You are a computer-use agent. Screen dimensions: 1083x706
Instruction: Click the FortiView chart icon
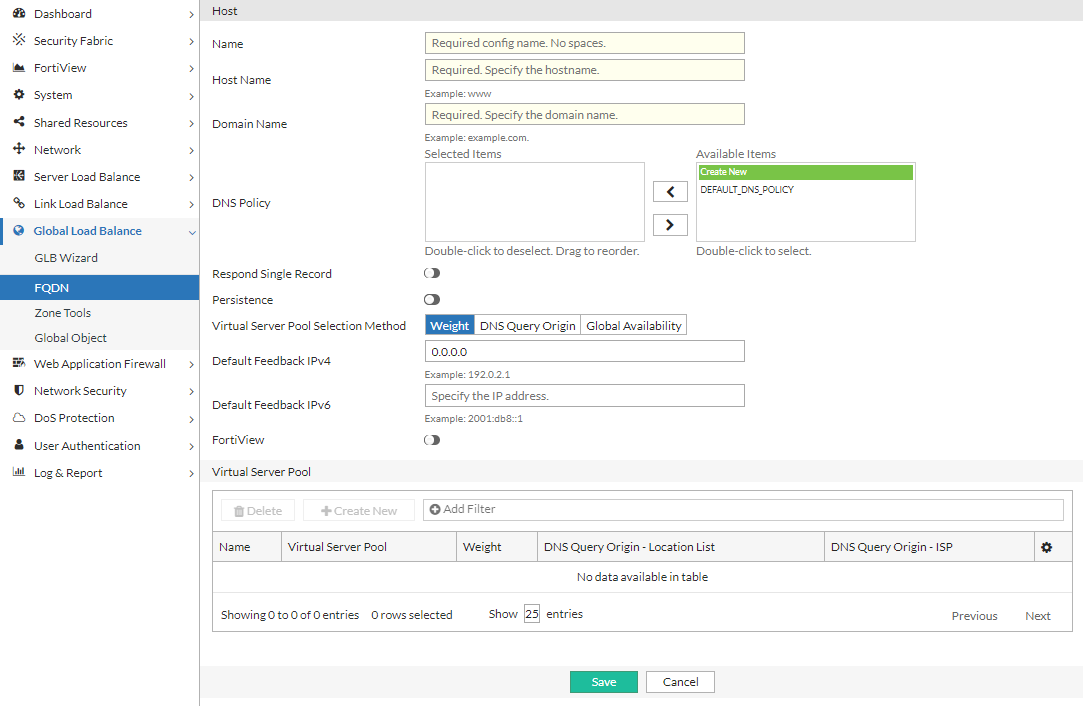pyautogui.click(x=18, y=68)
